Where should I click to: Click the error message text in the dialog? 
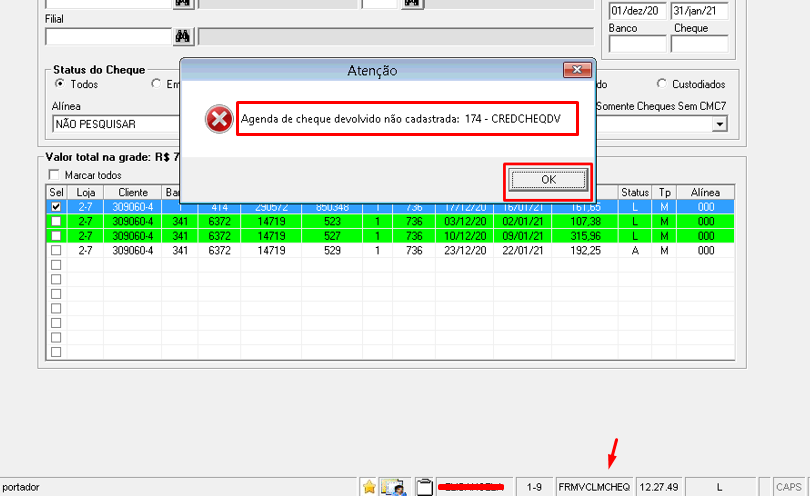coord(401,119)
